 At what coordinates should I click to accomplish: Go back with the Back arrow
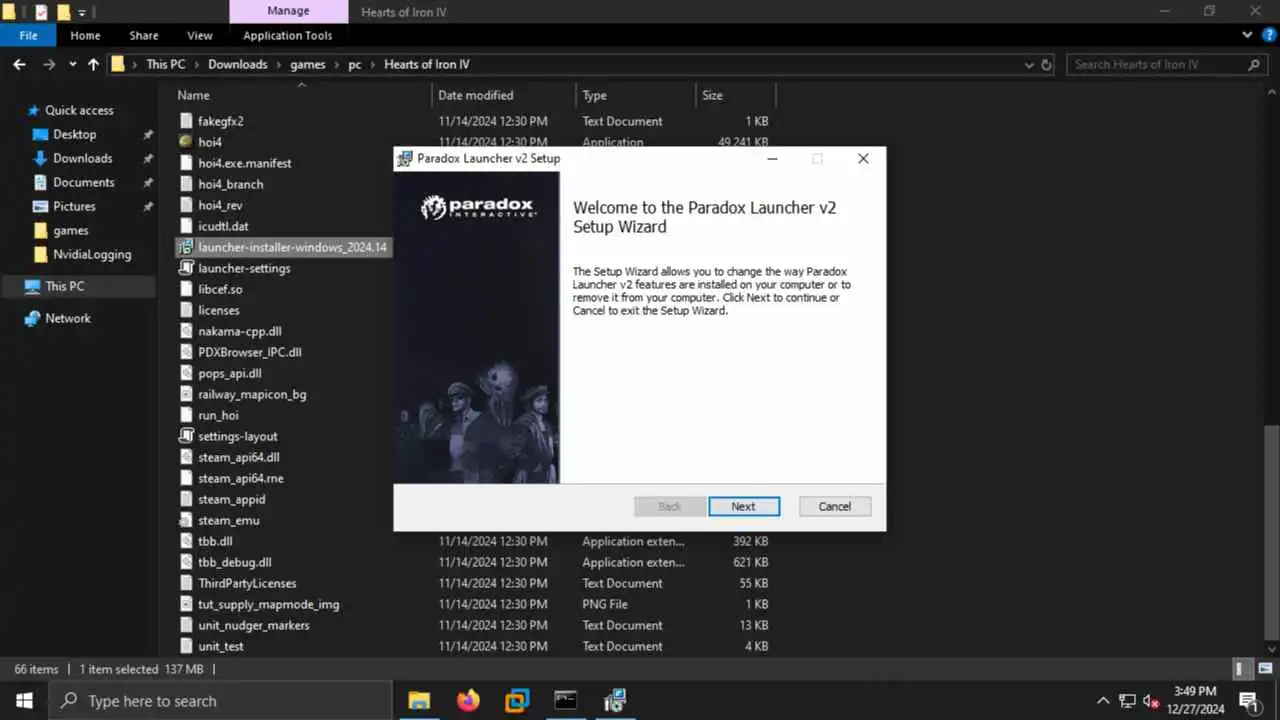tap(19, 64)
